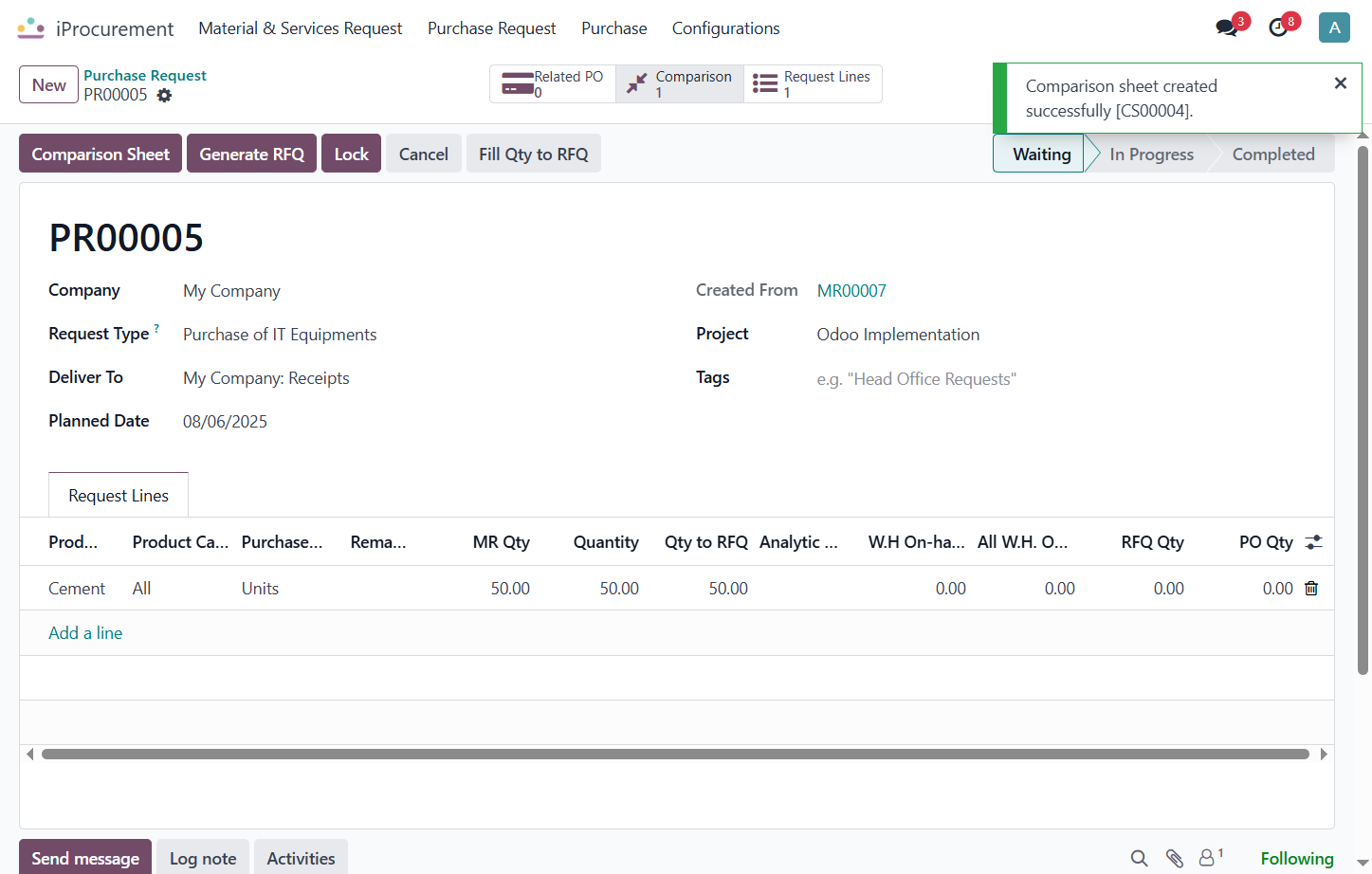Open the gear actions menu next to PR00005
The height and width of the screenshot is (874, 1372).
point(164,95)
